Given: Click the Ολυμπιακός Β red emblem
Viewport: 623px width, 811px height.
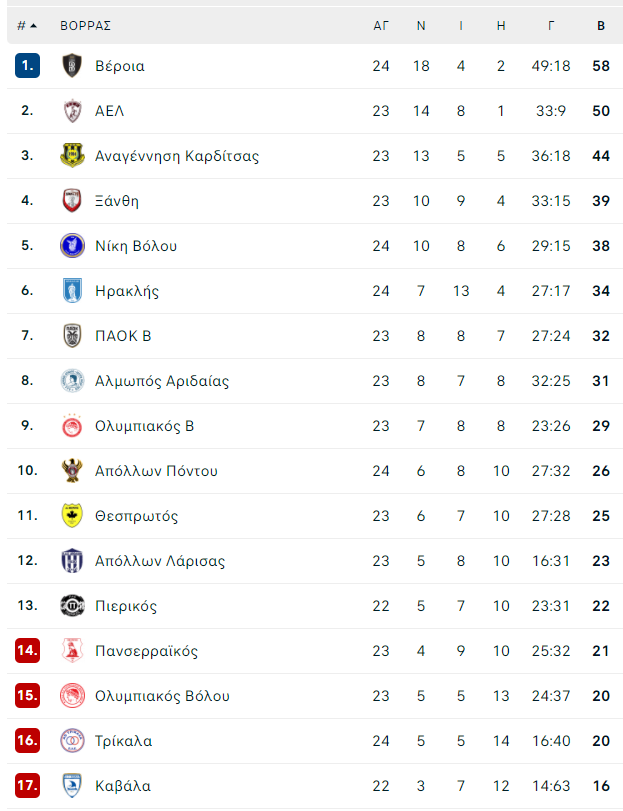Looking at the screenshot, I should point(72,426).
